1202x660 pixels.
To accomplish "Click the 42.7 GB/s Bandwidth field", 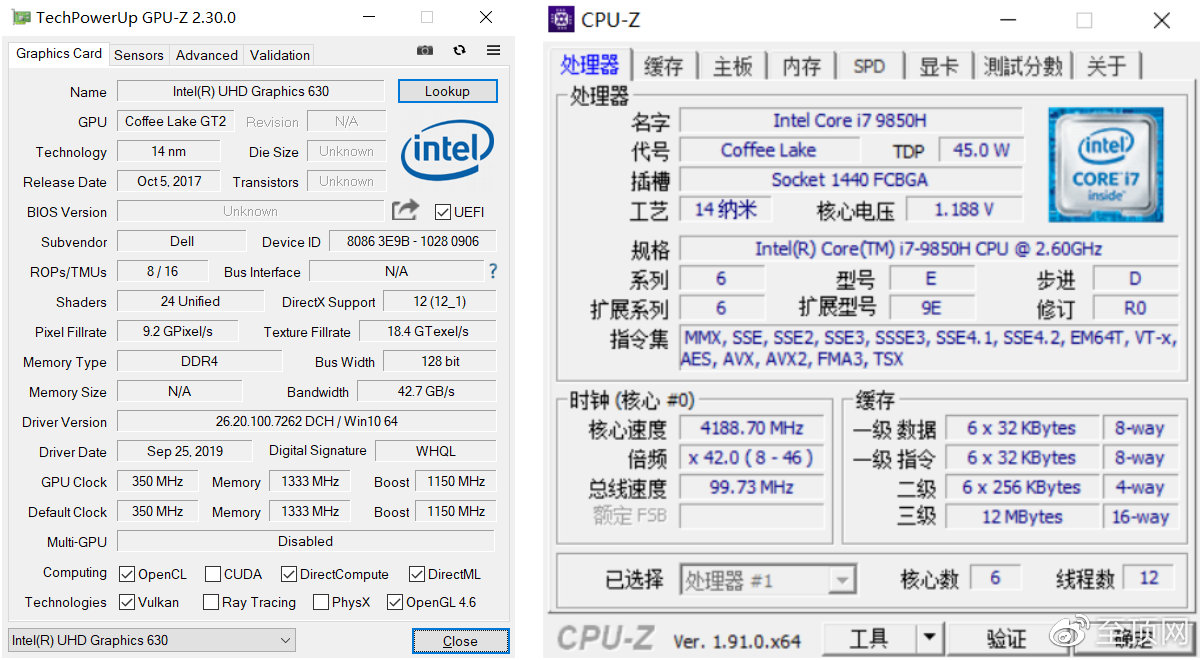I will click(427, 391).
